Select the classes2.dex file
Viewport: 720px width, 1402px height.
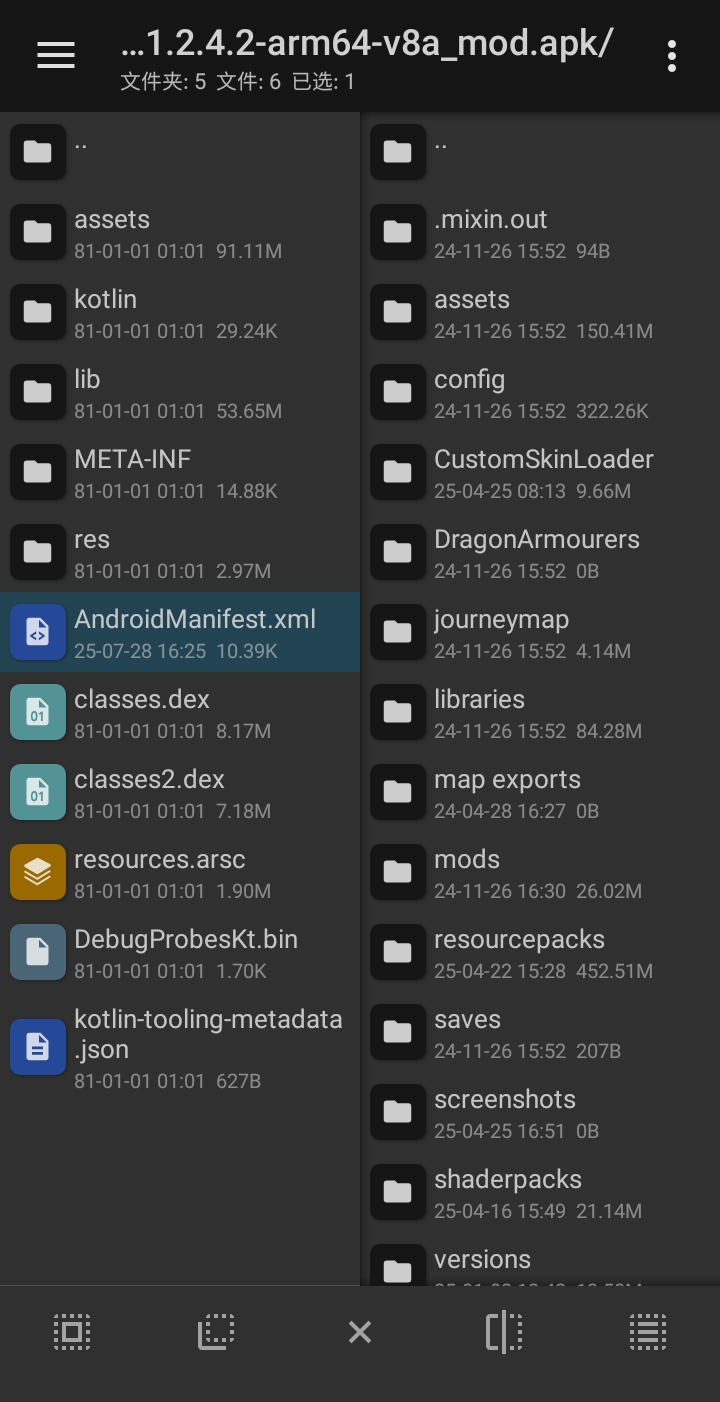pyautogui.click(x=180, y=792)
